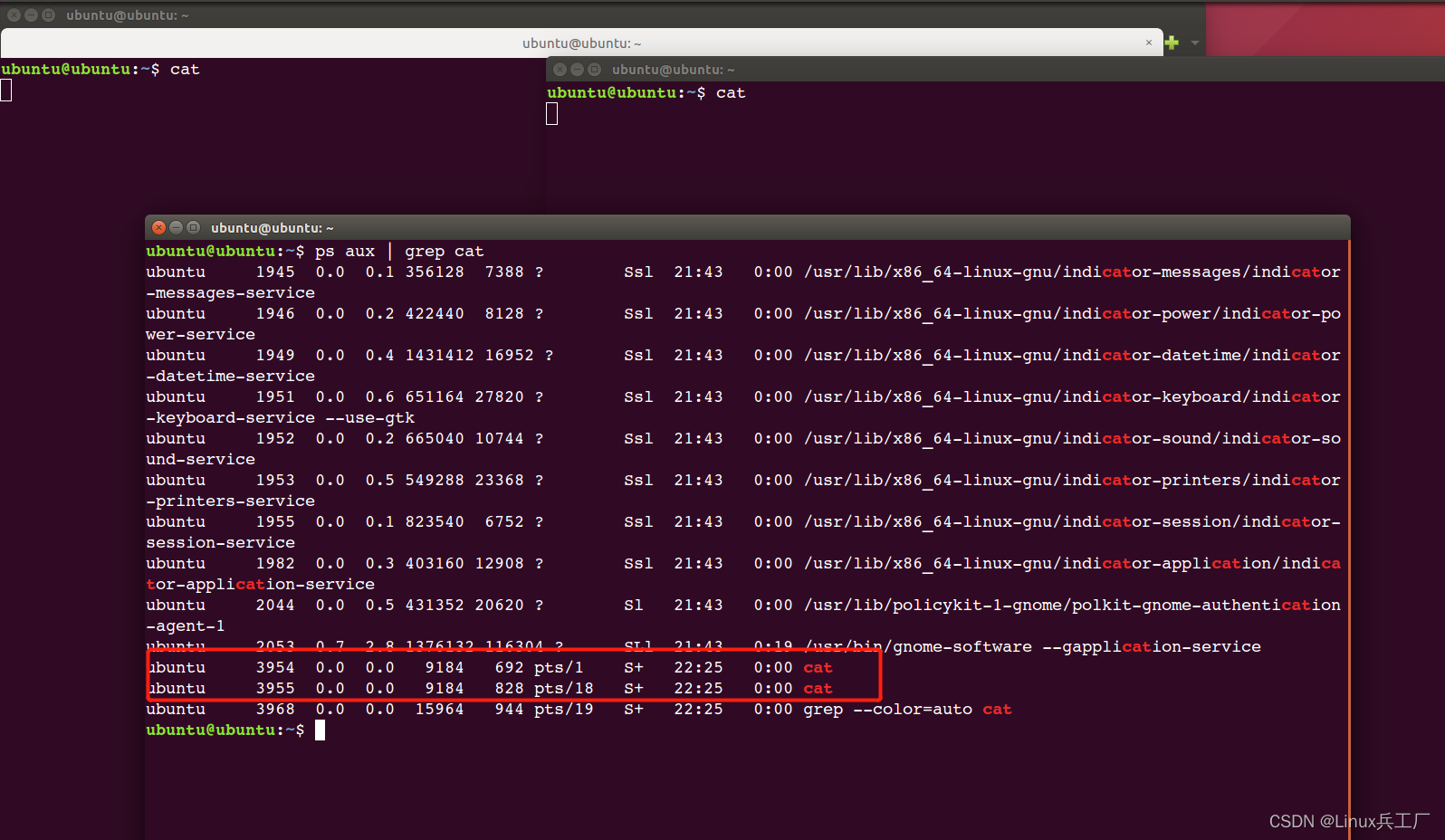Click the cursor in the back terminal
Viewport: 1445px width, 840px height.
[x=6, y=90]
